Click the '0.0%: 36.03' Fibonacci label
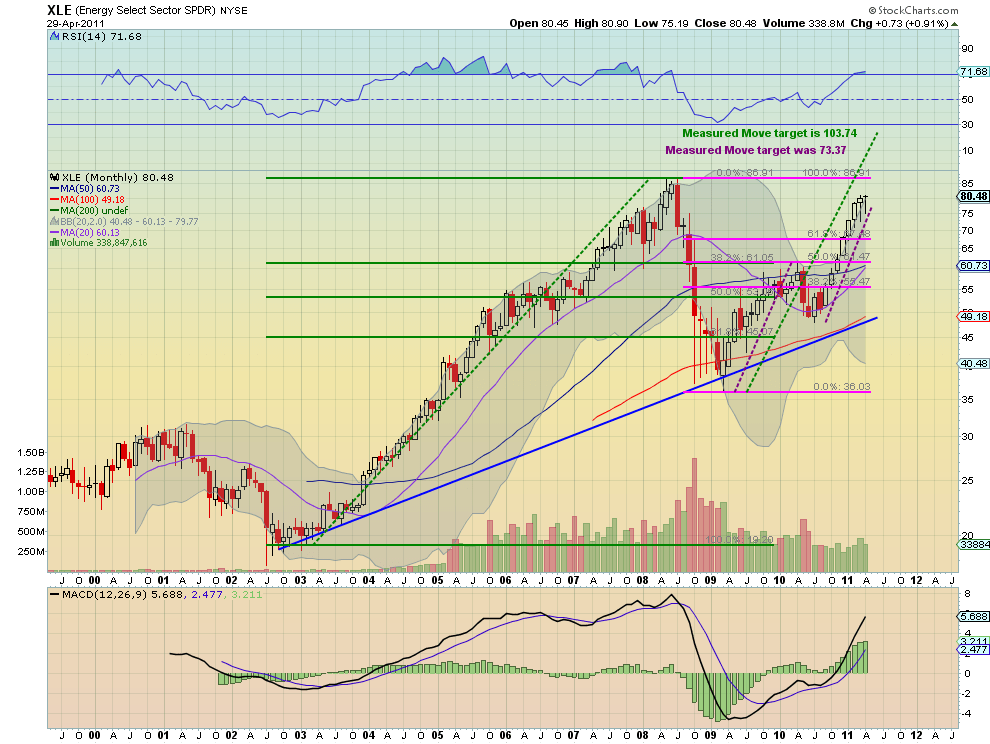Image resolution: width=990 pixels, height=744 pixels. [842, 387]
